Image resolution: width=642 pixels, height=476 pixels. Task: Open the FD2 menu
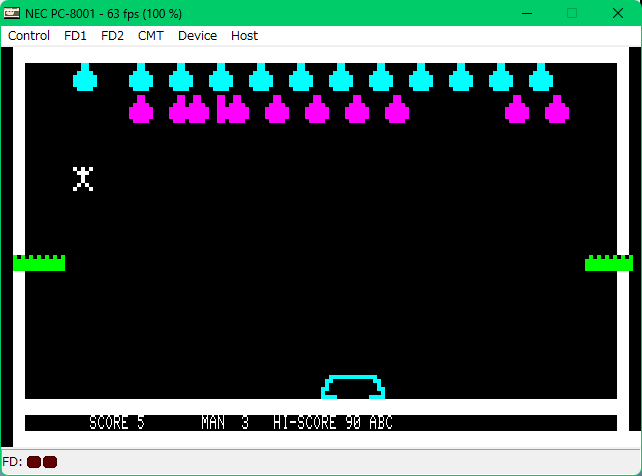click(x=112, y=36)
